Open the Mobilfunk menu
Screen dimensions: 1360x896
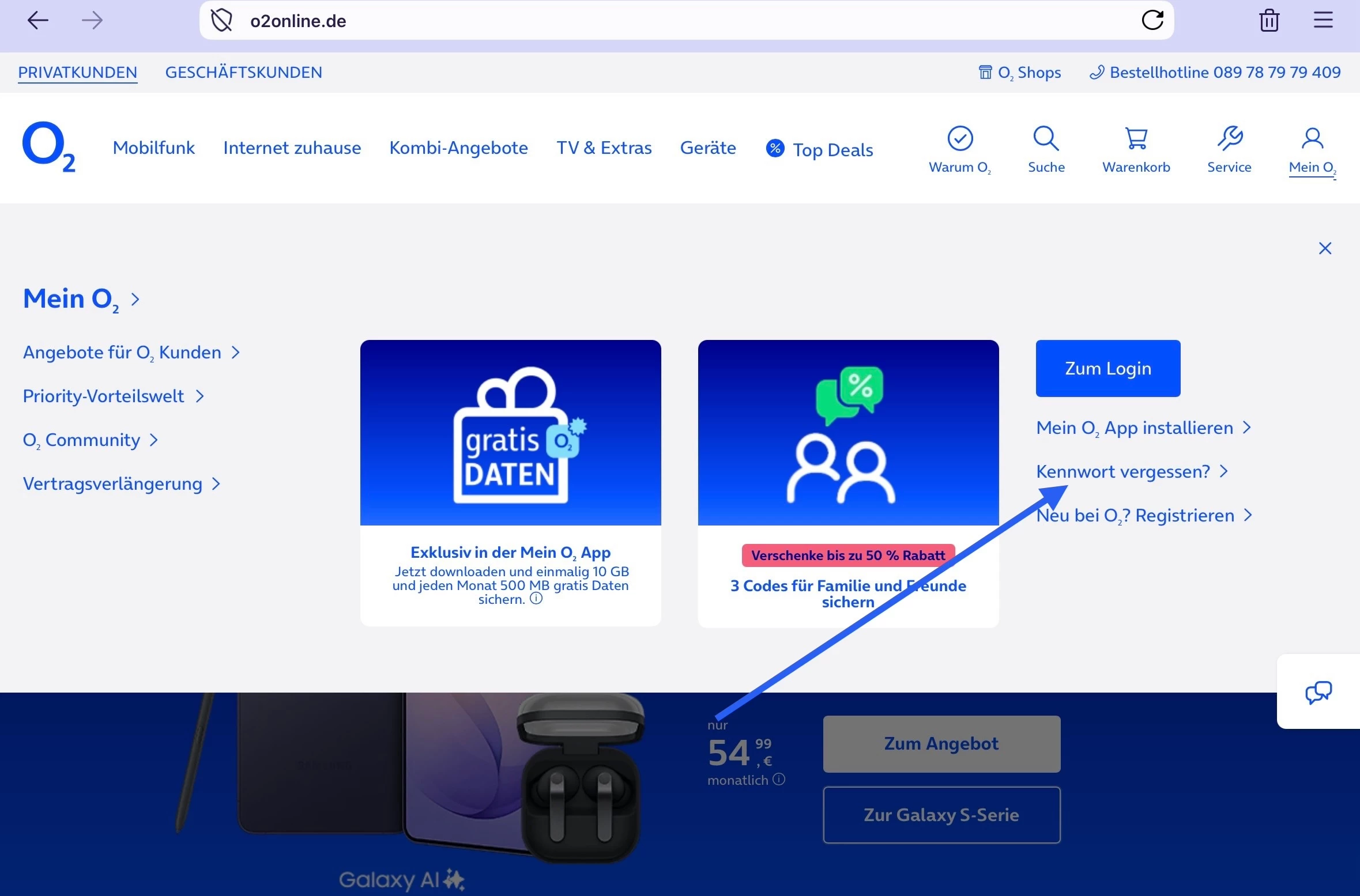point(153,148)
